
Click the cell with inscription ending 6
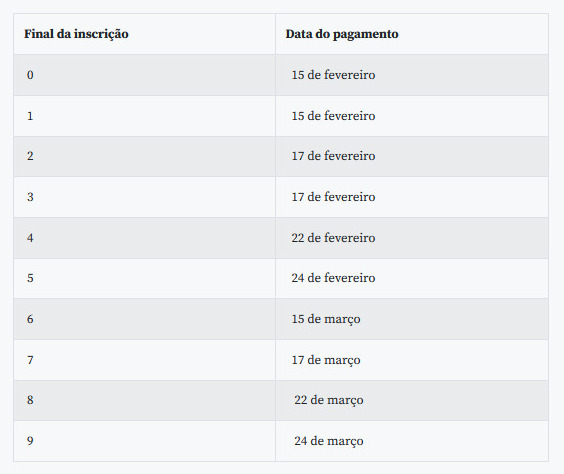144,319
